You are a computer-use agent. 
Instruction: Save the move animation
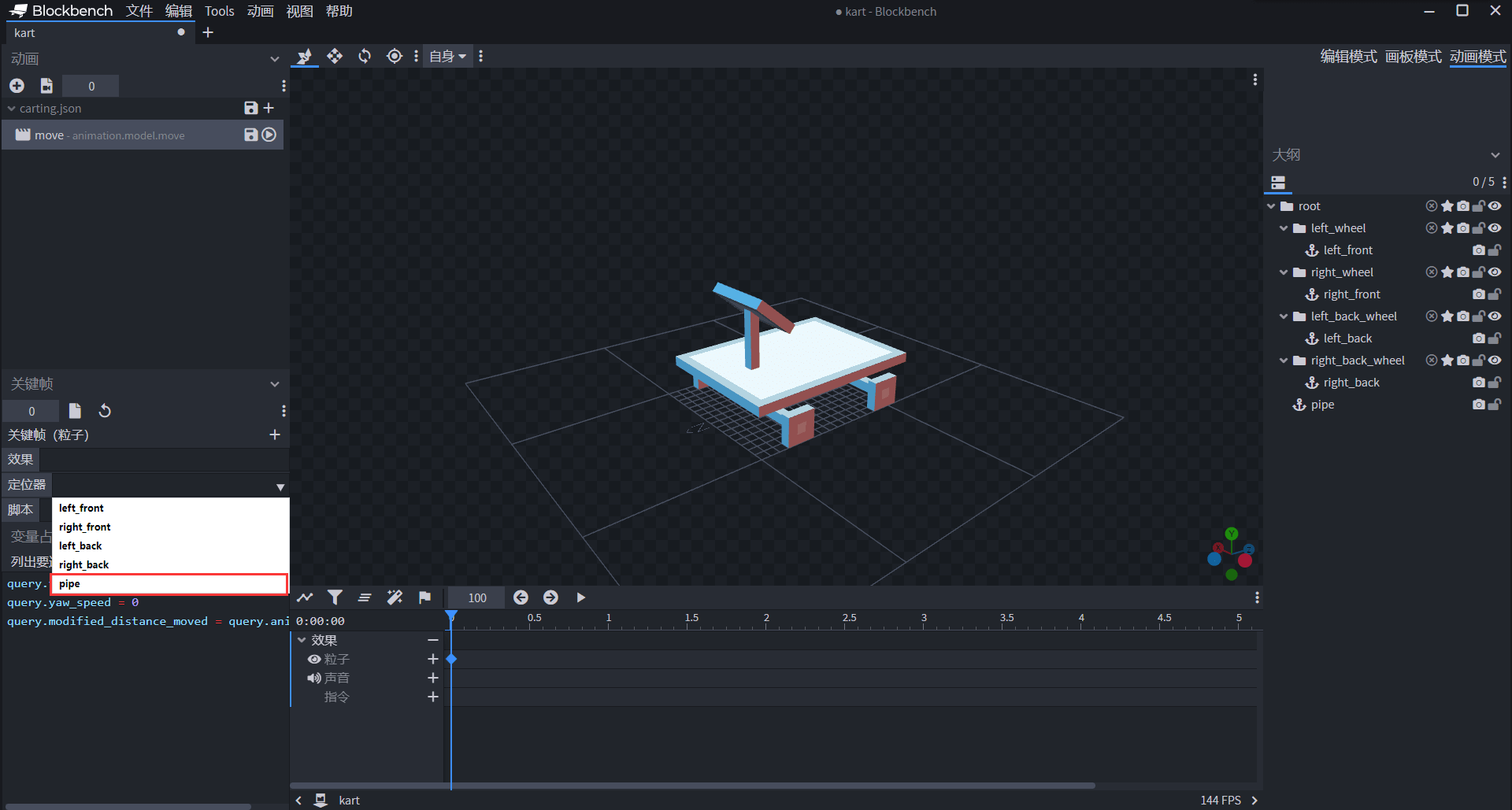250,135
